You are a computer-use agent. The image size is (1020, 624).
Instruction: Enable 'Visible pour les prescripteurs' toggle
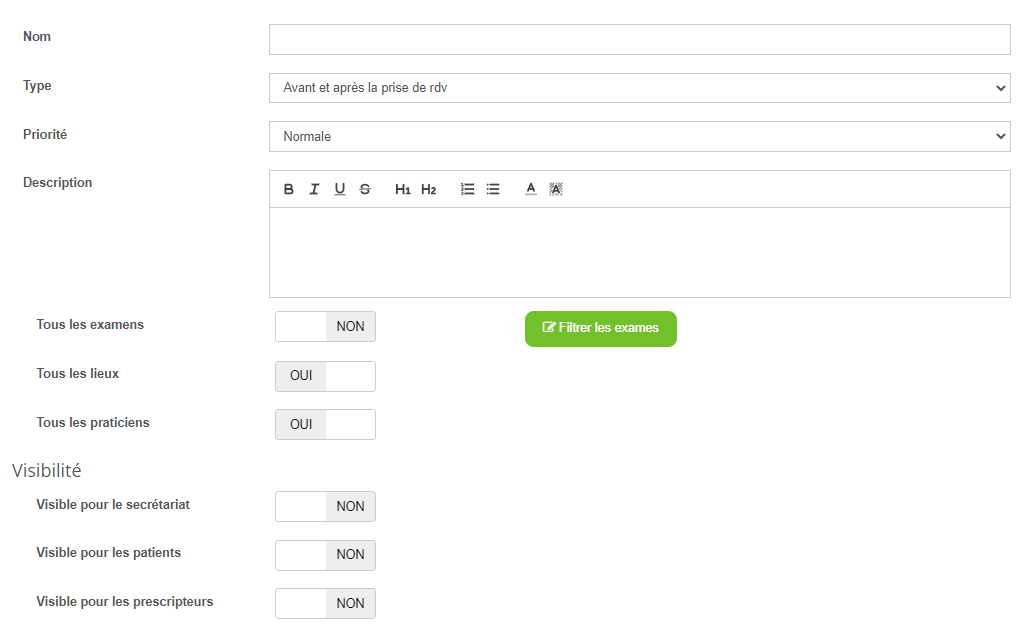pos(325,603)
